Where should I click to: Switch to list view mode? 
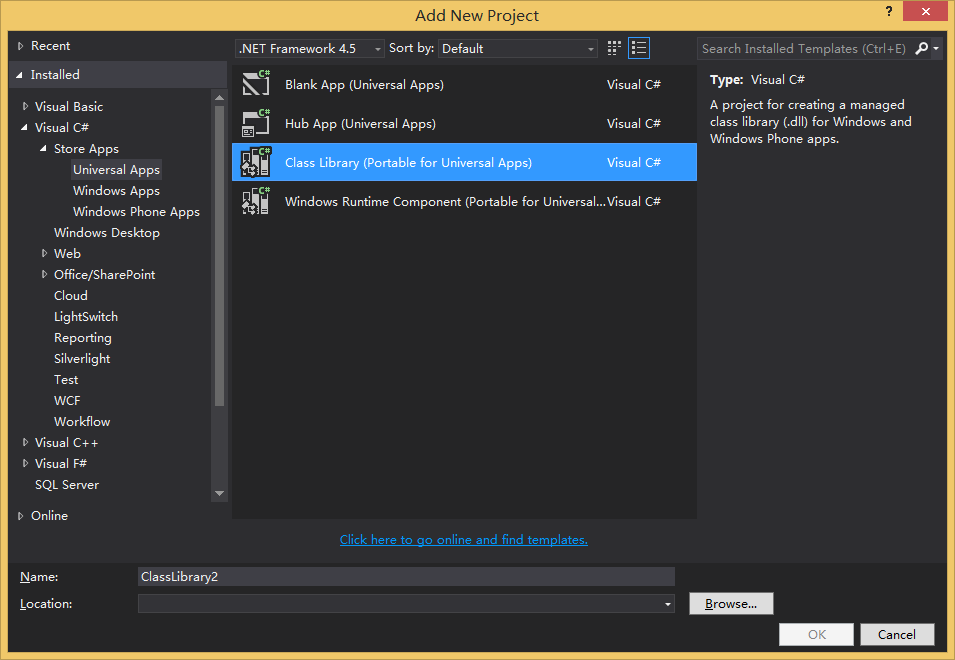(x=639, y=48)
